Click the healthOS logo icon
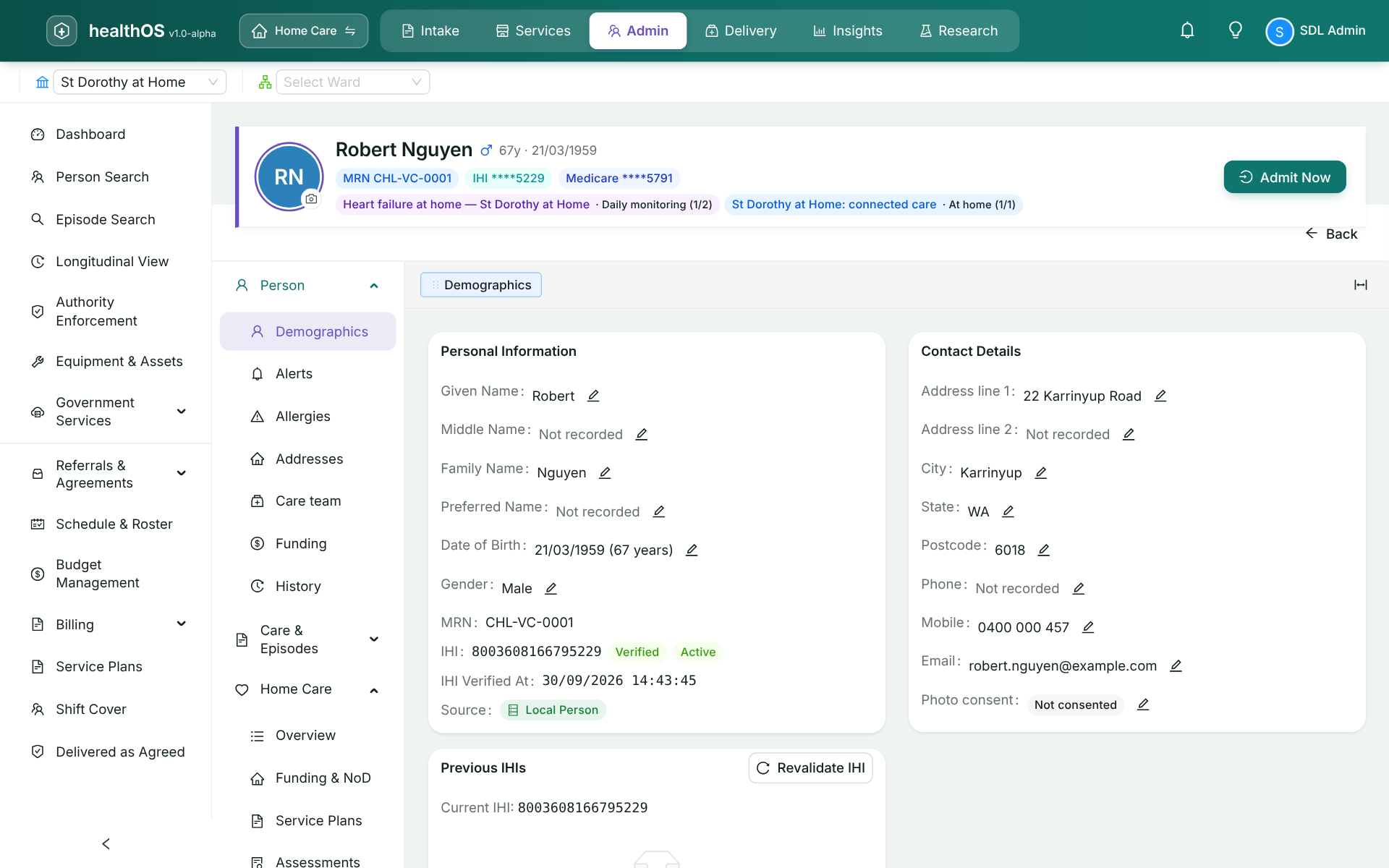Image resolution: width=1389 pixels, height=868 pixels. tap(61, 30)
